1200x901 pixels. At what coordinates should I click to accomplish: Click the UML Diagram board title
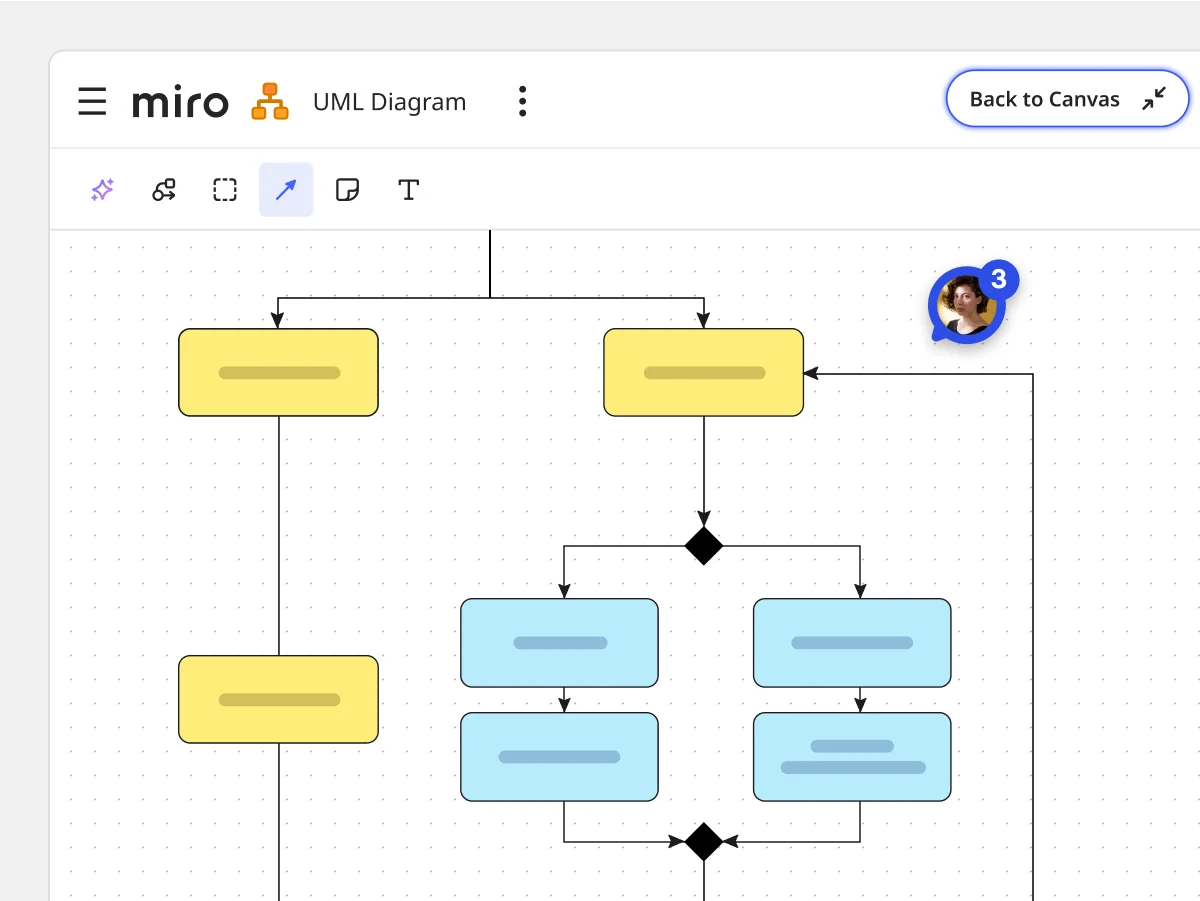389,102
